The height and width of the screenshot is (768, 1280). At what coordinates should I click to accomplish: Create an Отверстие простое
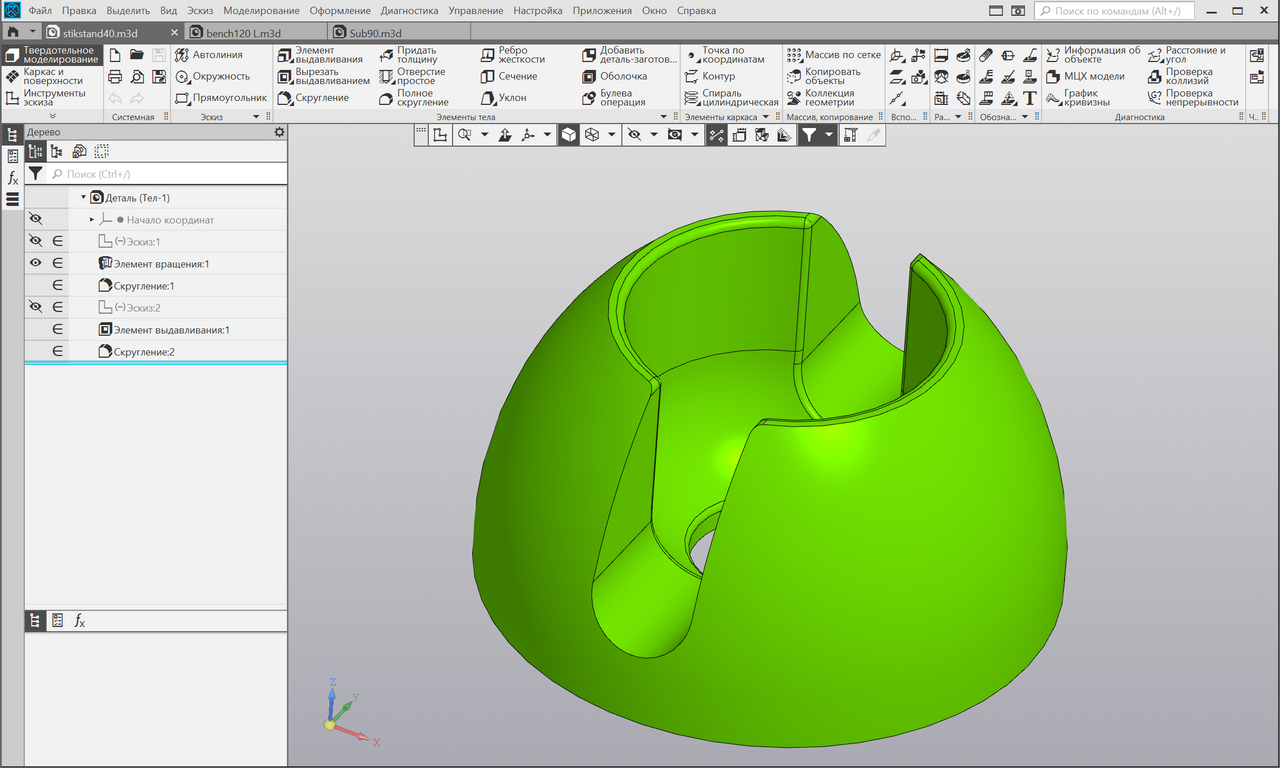coord(413,76)
